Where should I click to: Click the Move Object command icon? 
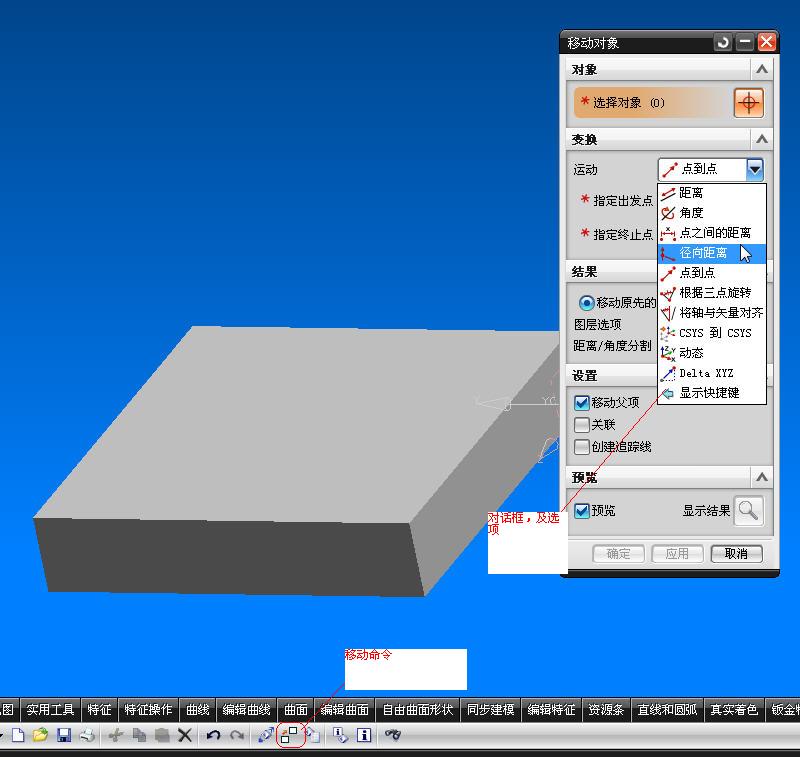289,735
